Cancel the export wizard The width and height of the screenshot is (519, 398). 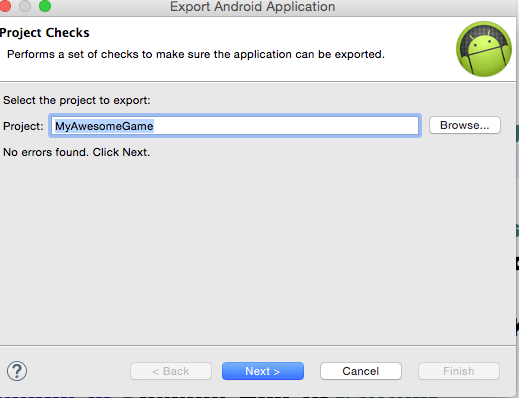[361, 371]
